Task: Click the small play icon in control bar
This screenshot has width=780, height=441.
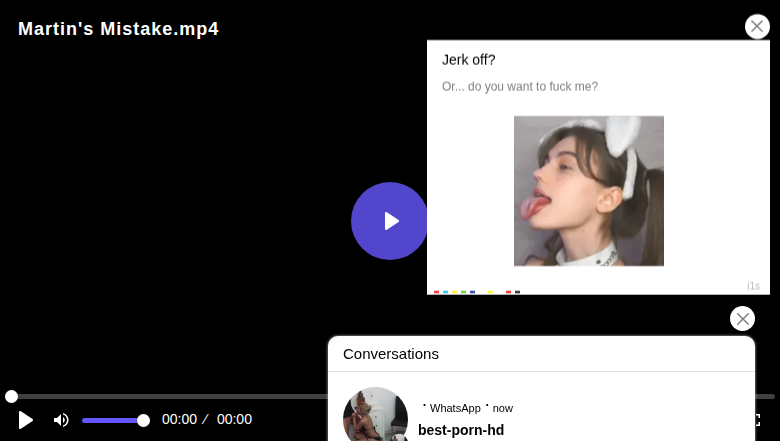Action: click(x=26, y=420)
